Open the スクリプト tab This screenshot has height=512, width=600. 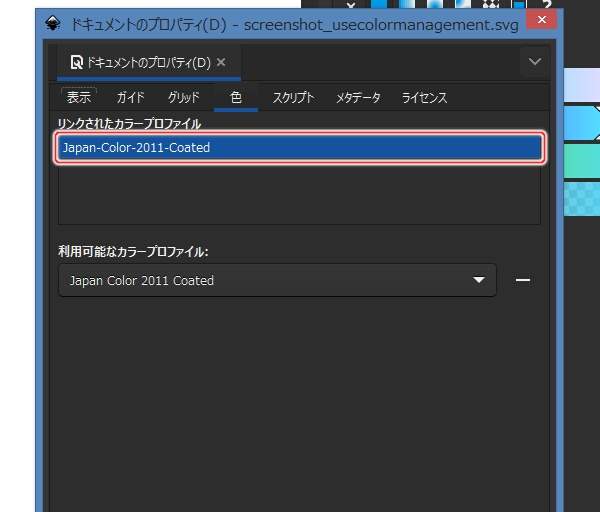coord(293,97)
